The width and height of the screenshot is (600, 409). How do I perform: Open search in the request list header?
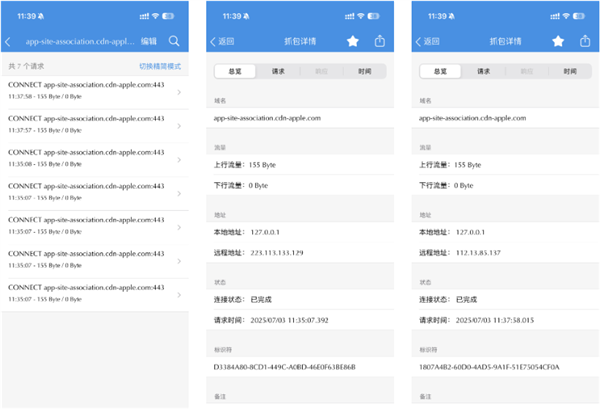coord(174,41)
